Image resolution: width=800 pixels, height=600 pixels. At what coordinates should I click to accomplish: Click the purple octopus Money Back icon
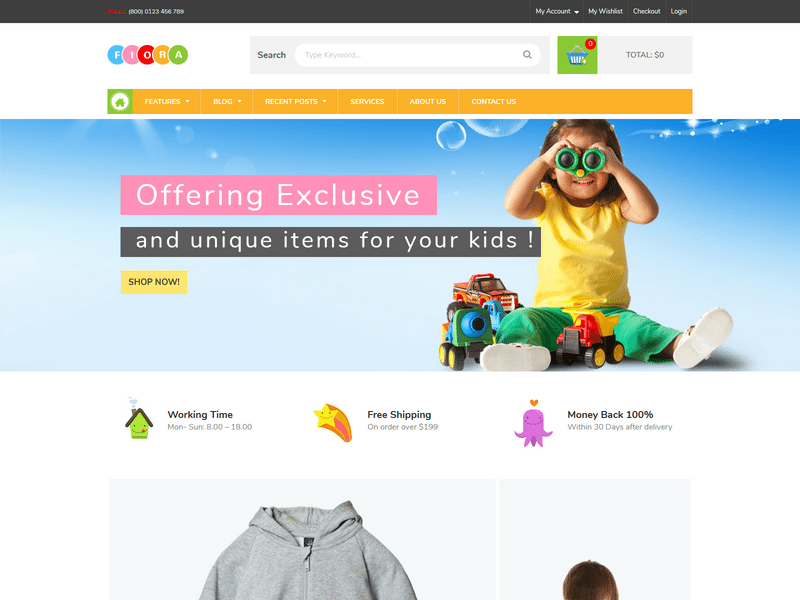click(533, 423)
